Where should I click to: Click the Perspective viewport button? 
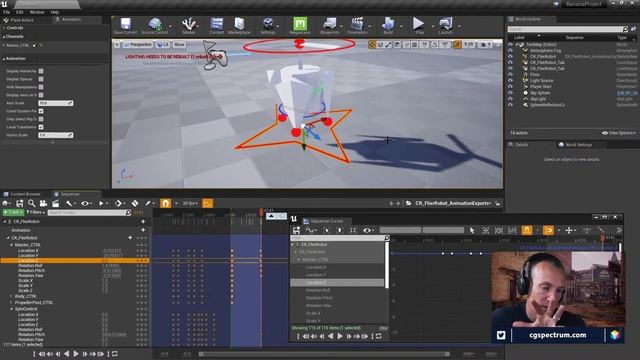coord(138,44)
